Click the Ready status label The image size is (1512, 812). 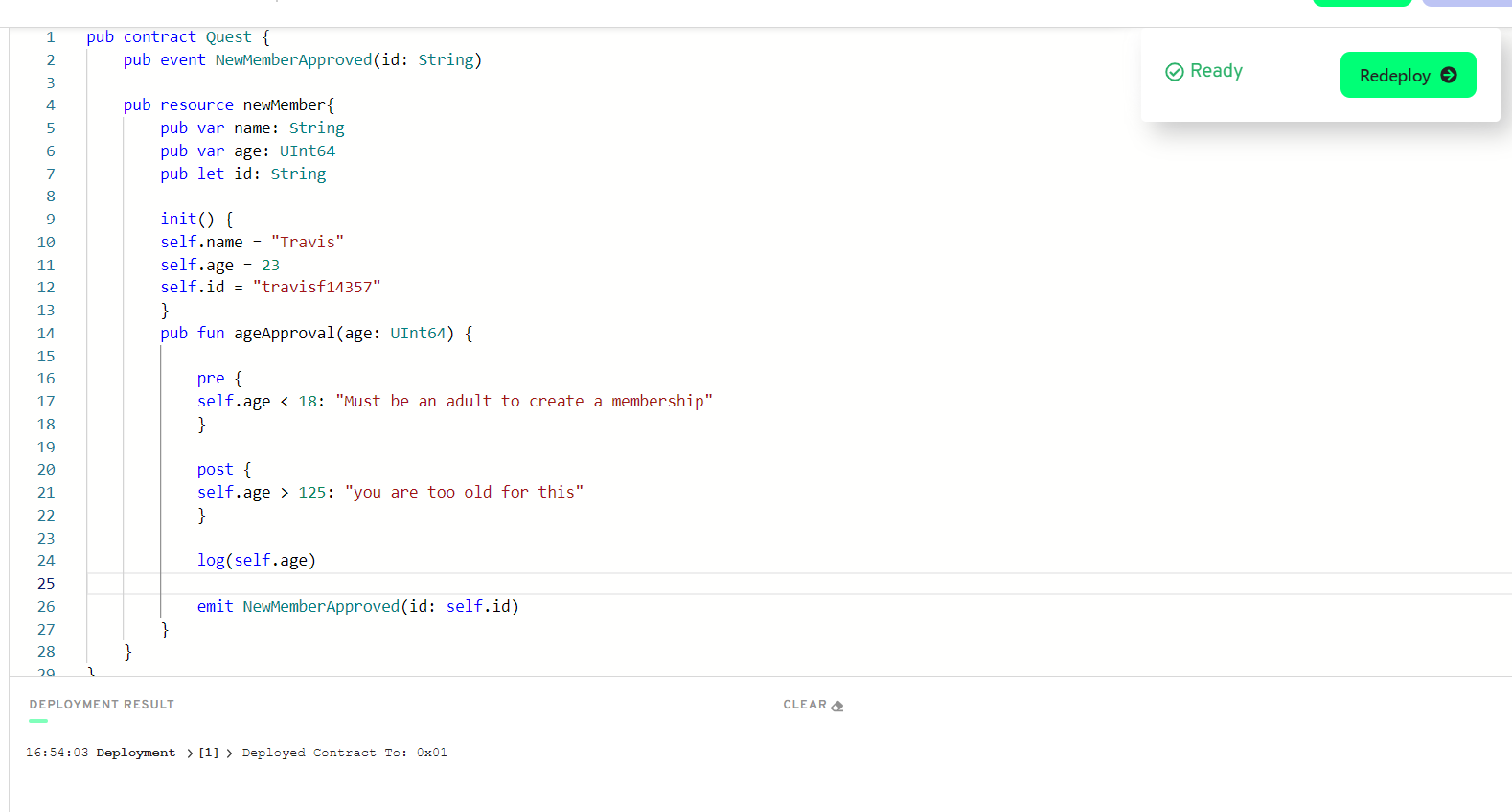(1216, 71)
